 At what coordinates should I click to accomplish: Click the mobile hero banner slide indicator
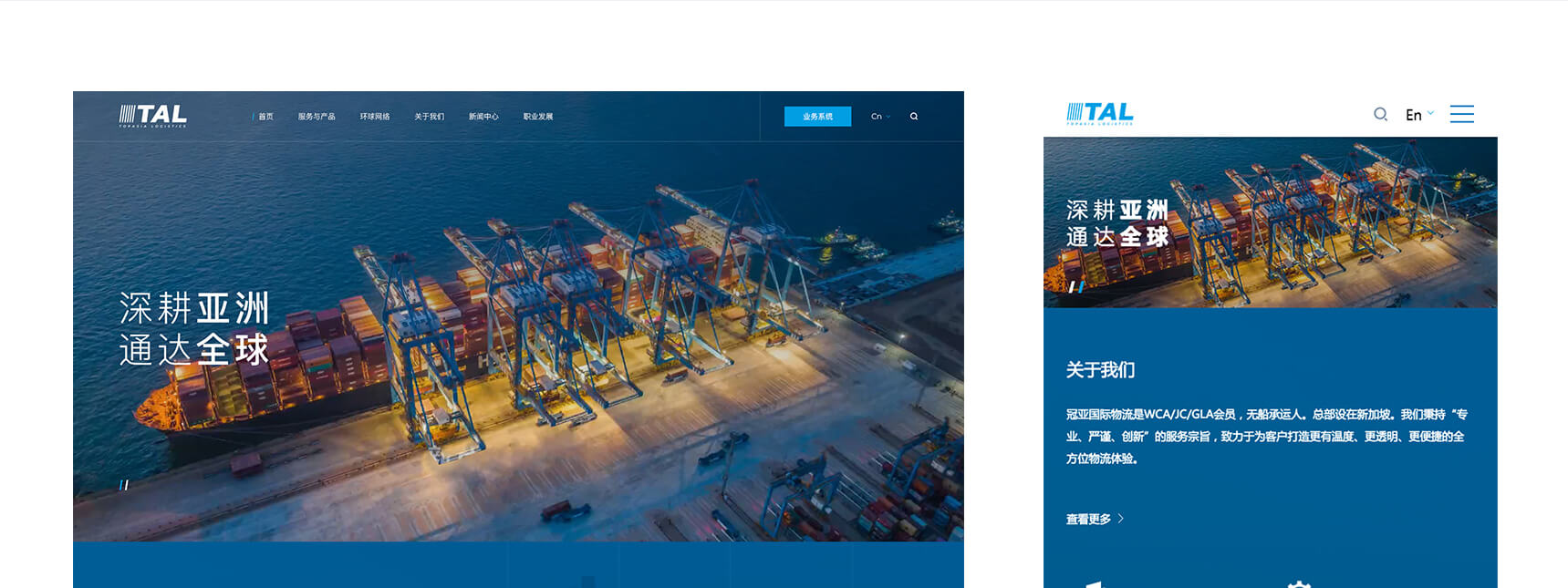pos(1076,286)
